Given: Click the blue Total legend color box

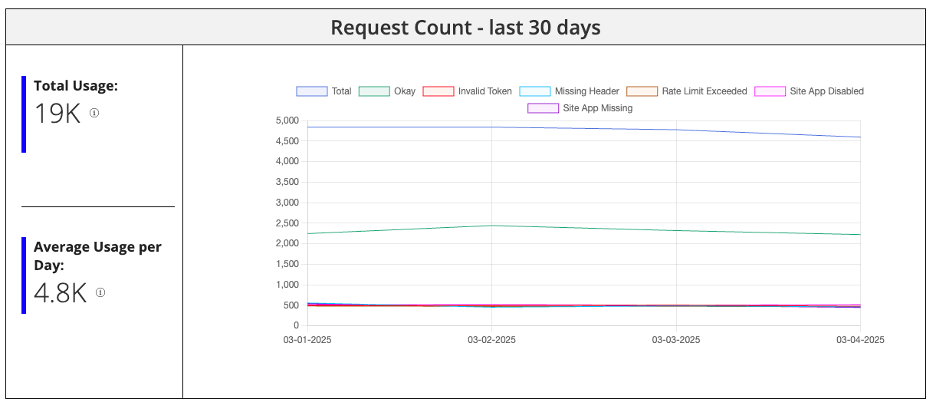Looking at the screenshot, I should click(x=312, y=91).
